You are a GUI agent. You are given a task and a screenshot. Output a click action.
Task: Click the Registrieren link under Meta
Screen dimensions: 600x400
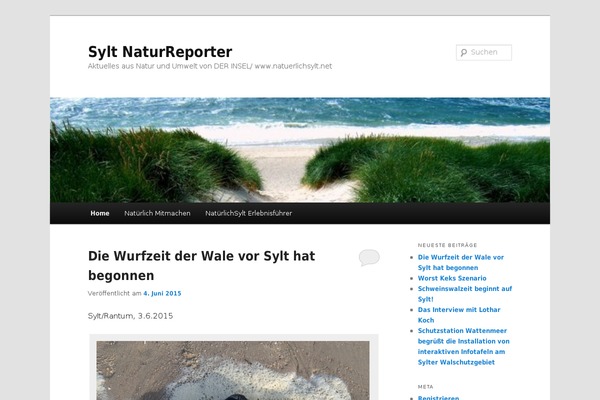(439, 397)
